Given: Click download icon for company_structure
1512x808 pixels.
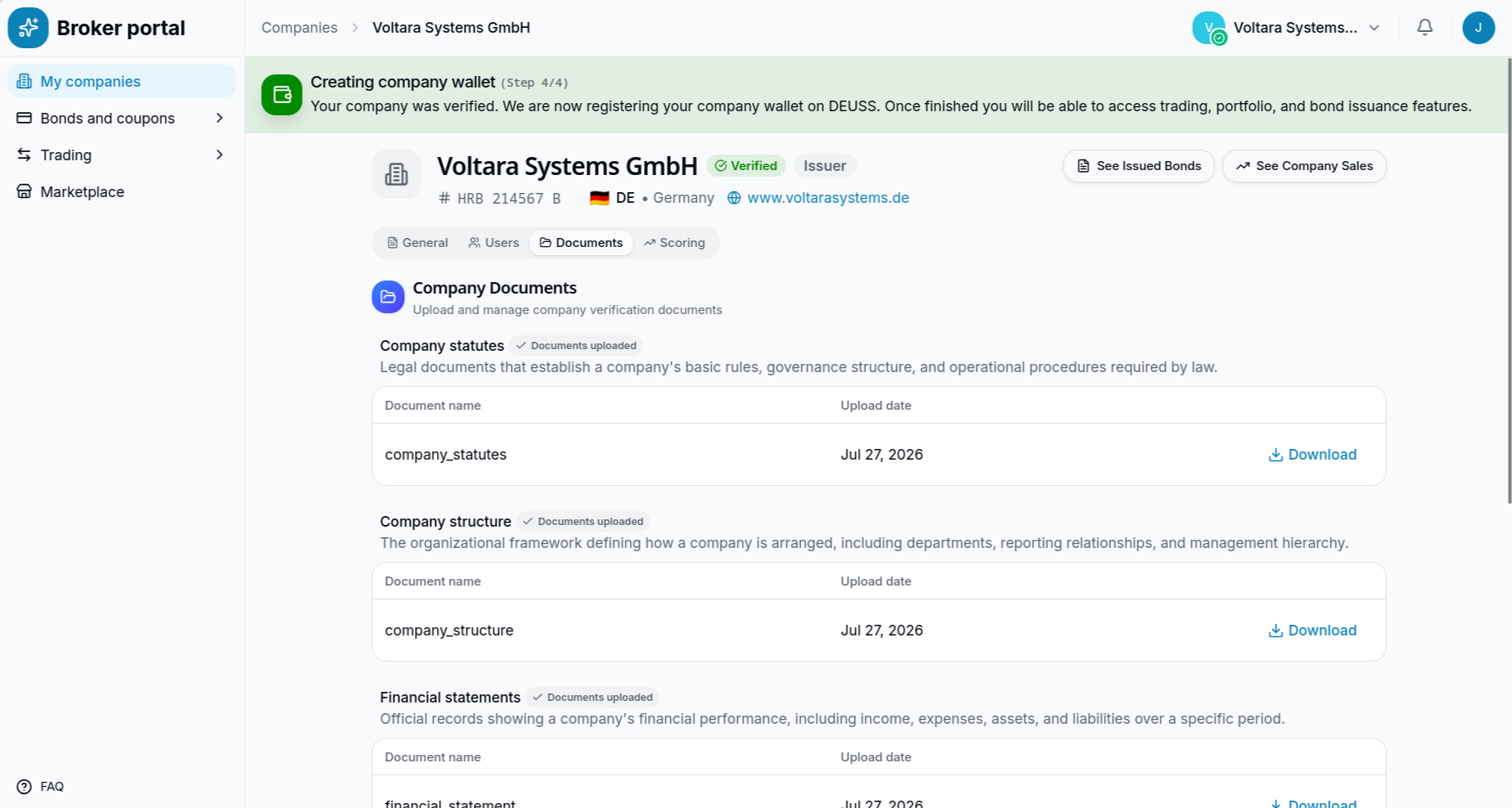Looking at the screenshot, I should point(1275,631).
